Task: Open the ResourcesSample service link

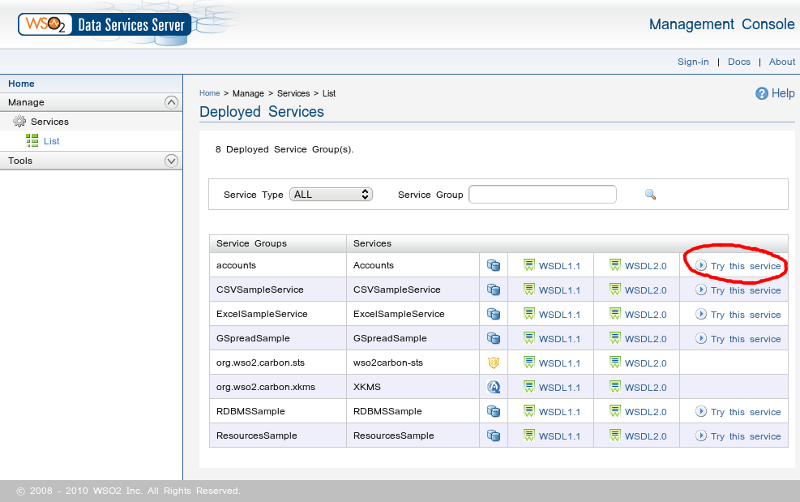Action: point(393,436)
